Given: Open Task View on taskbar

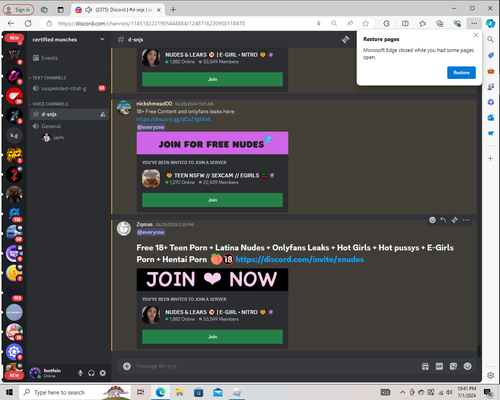Looking at the screenshot, I should tap(141, 392).
